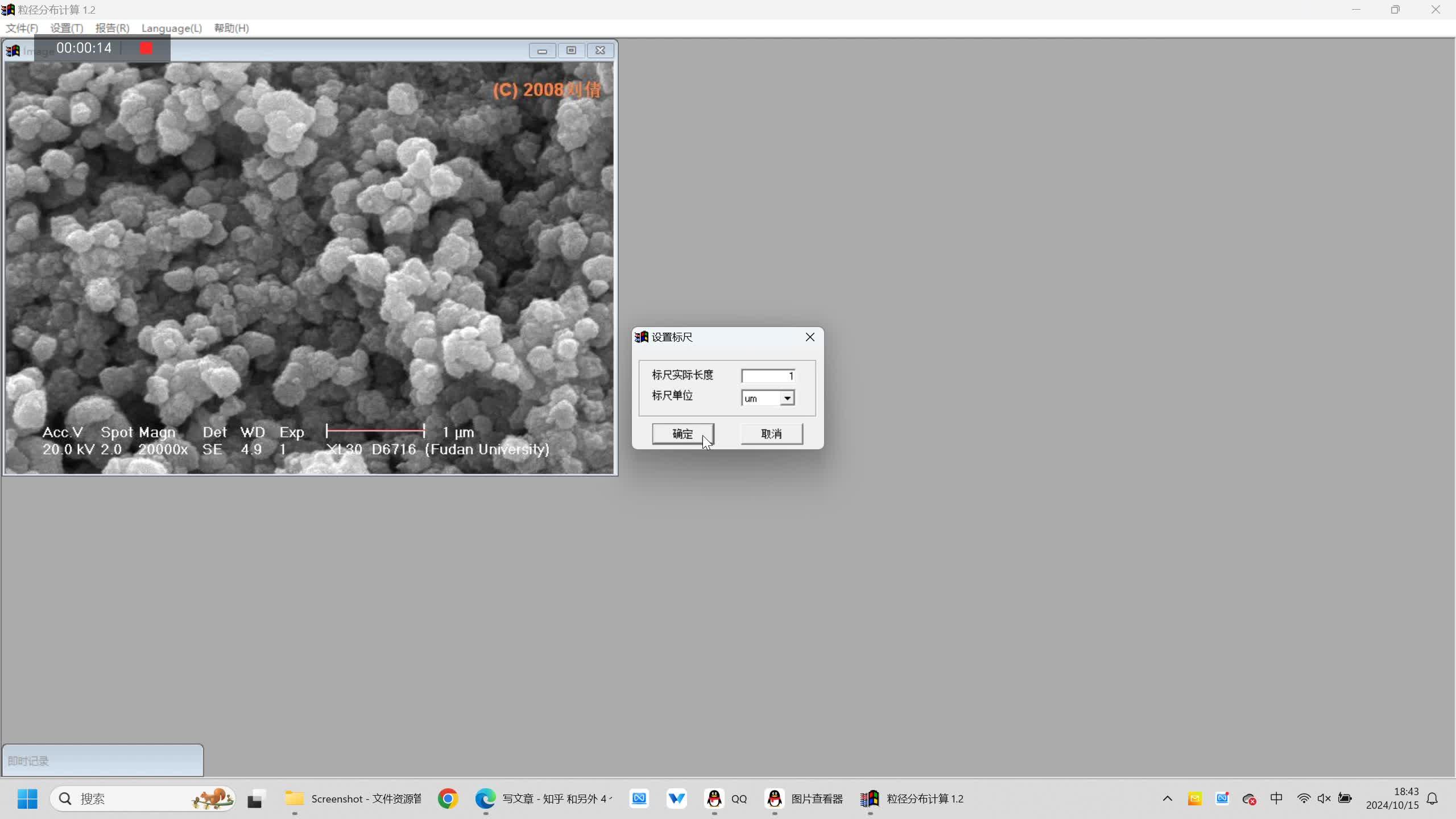Image resolution: width=1456 pixels, height=819 pixels.
Task: Click the 取消 button
Action: click(771, 434)
